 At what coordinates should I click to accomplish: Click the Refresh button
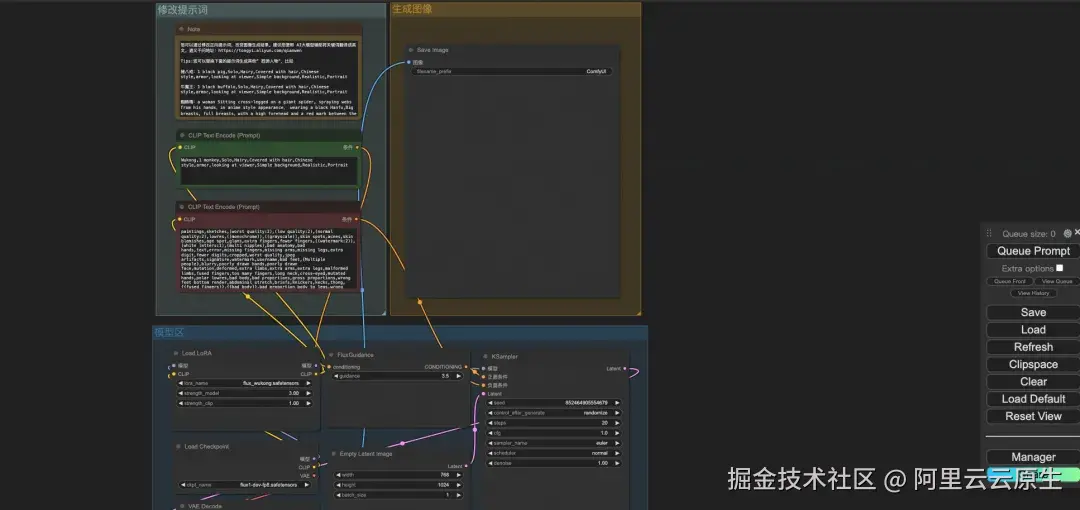tap(1033, 347)
